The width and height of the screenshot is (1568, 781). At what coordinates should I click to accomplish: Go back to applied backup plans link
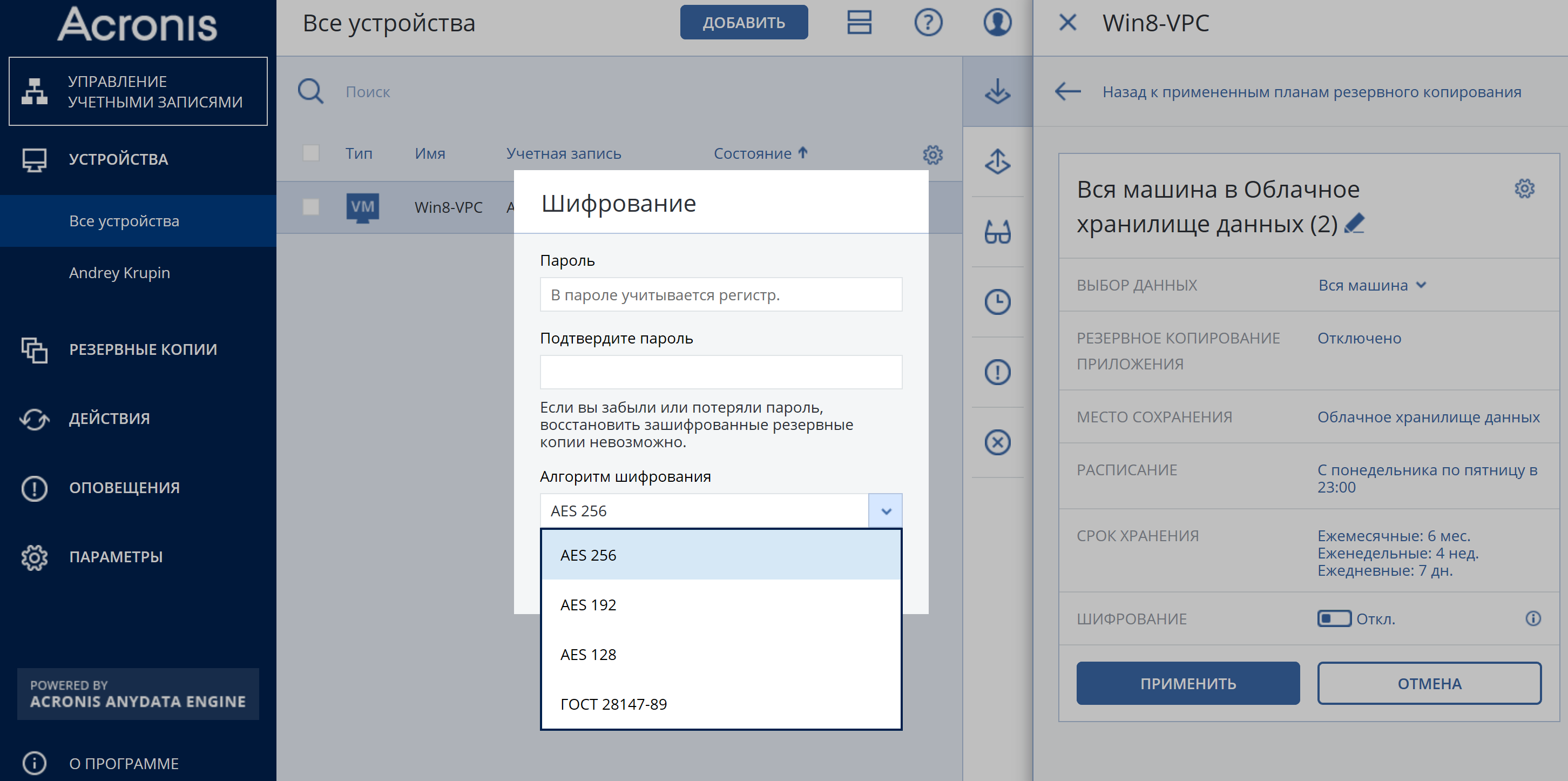pyautogui.click(x=1312, y=92)
